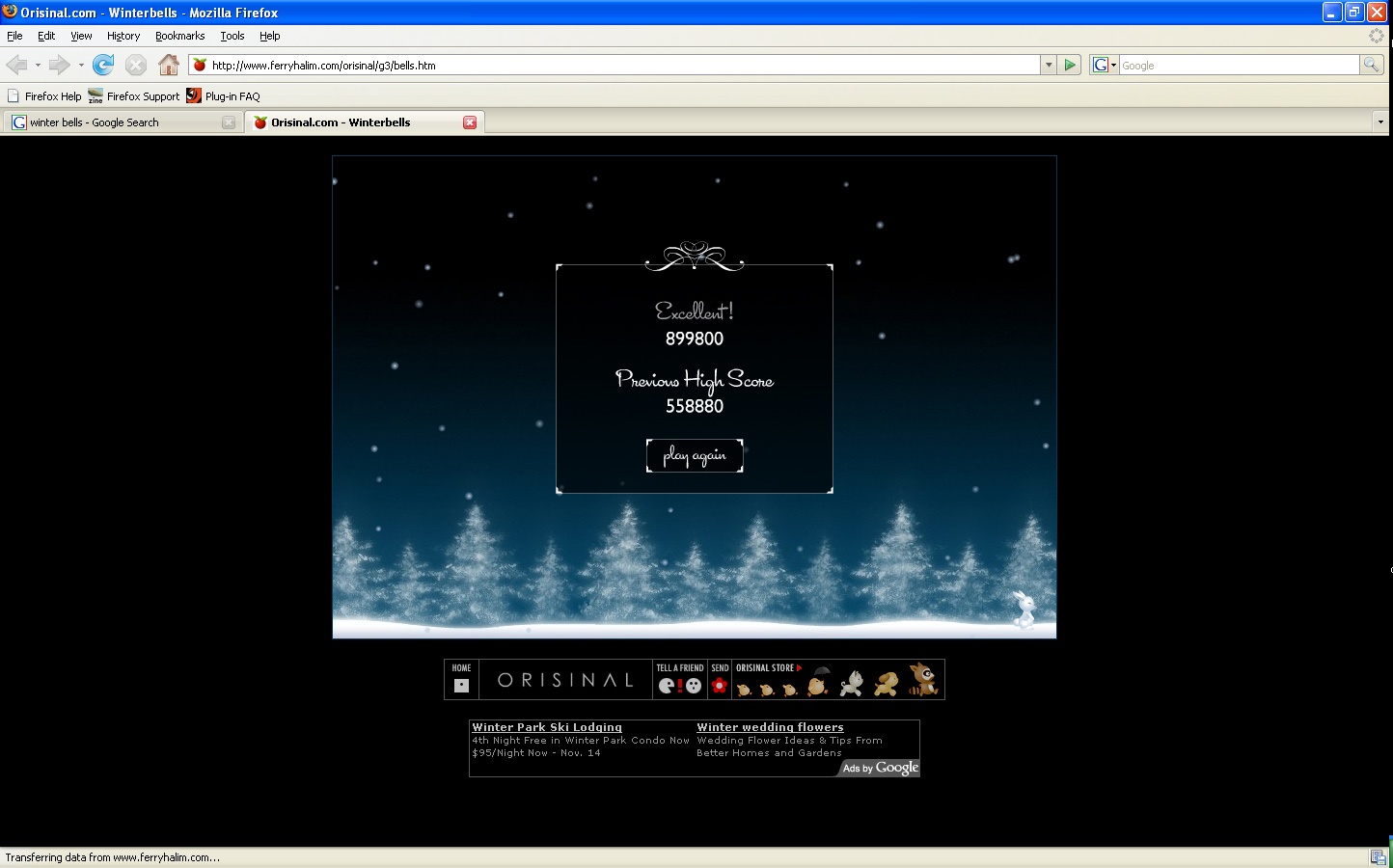Click the chick holding umbrella icon
The height and width of the screenshot is (868, 1393).
coord(819,681)
